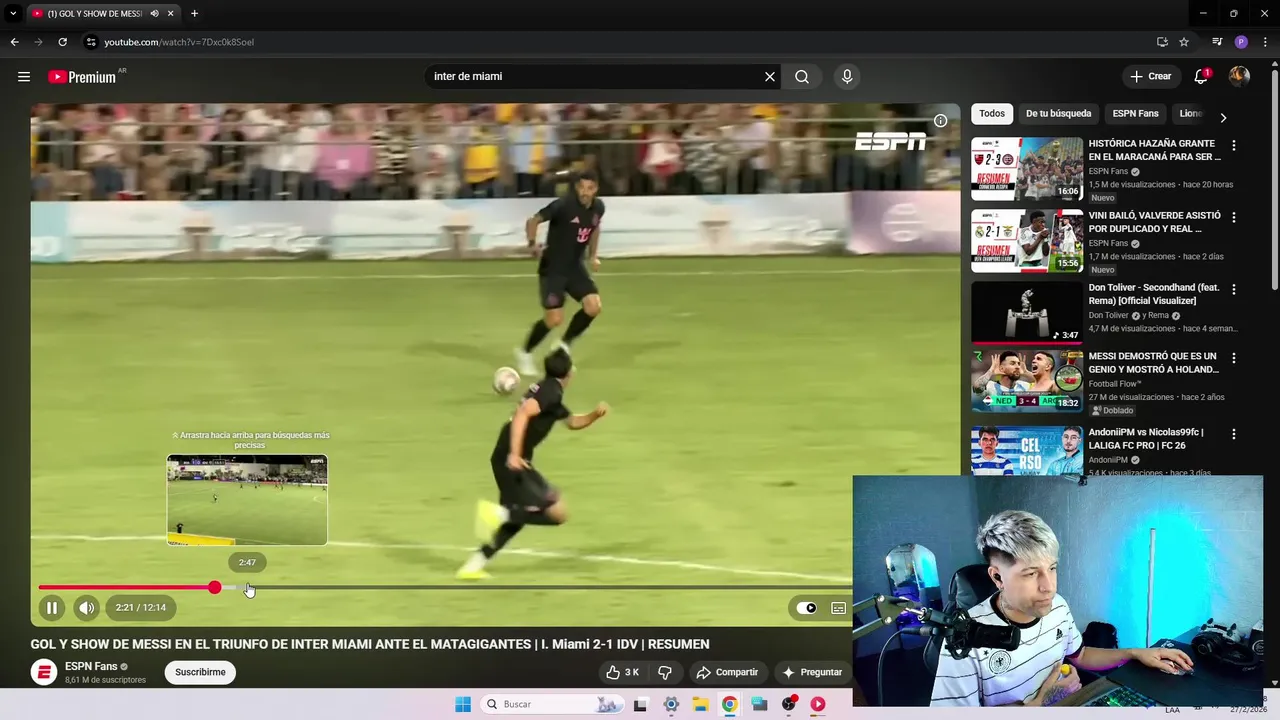Dislike the video
The width and height of the screenshot is (1280, 720).
[x=664, y=672]
